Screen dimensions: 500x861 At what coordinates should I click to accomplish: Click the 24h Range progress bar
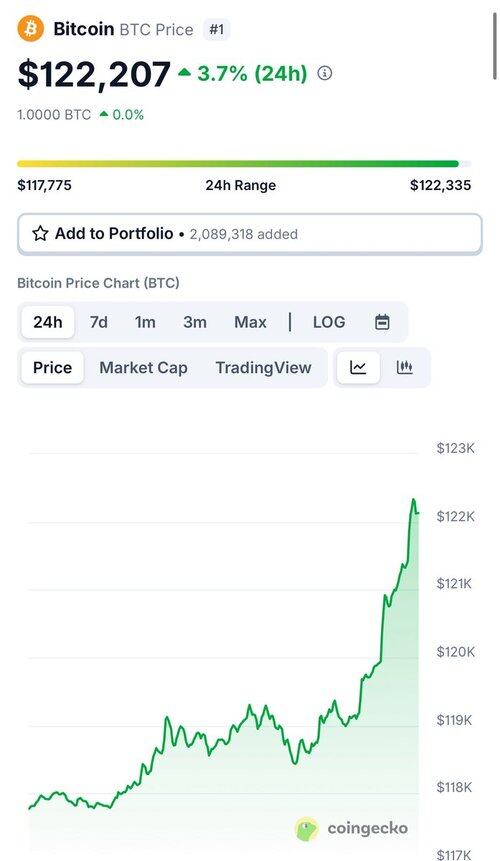click(x=244, y=164)
